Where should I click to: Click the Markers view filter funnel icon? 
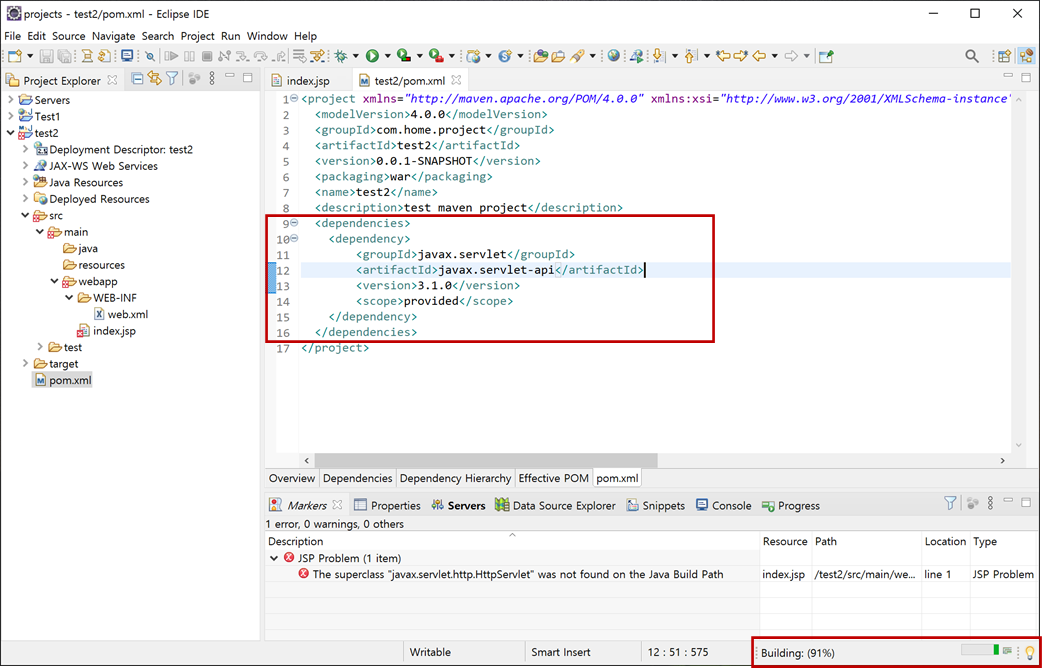[x=950, y=503]
